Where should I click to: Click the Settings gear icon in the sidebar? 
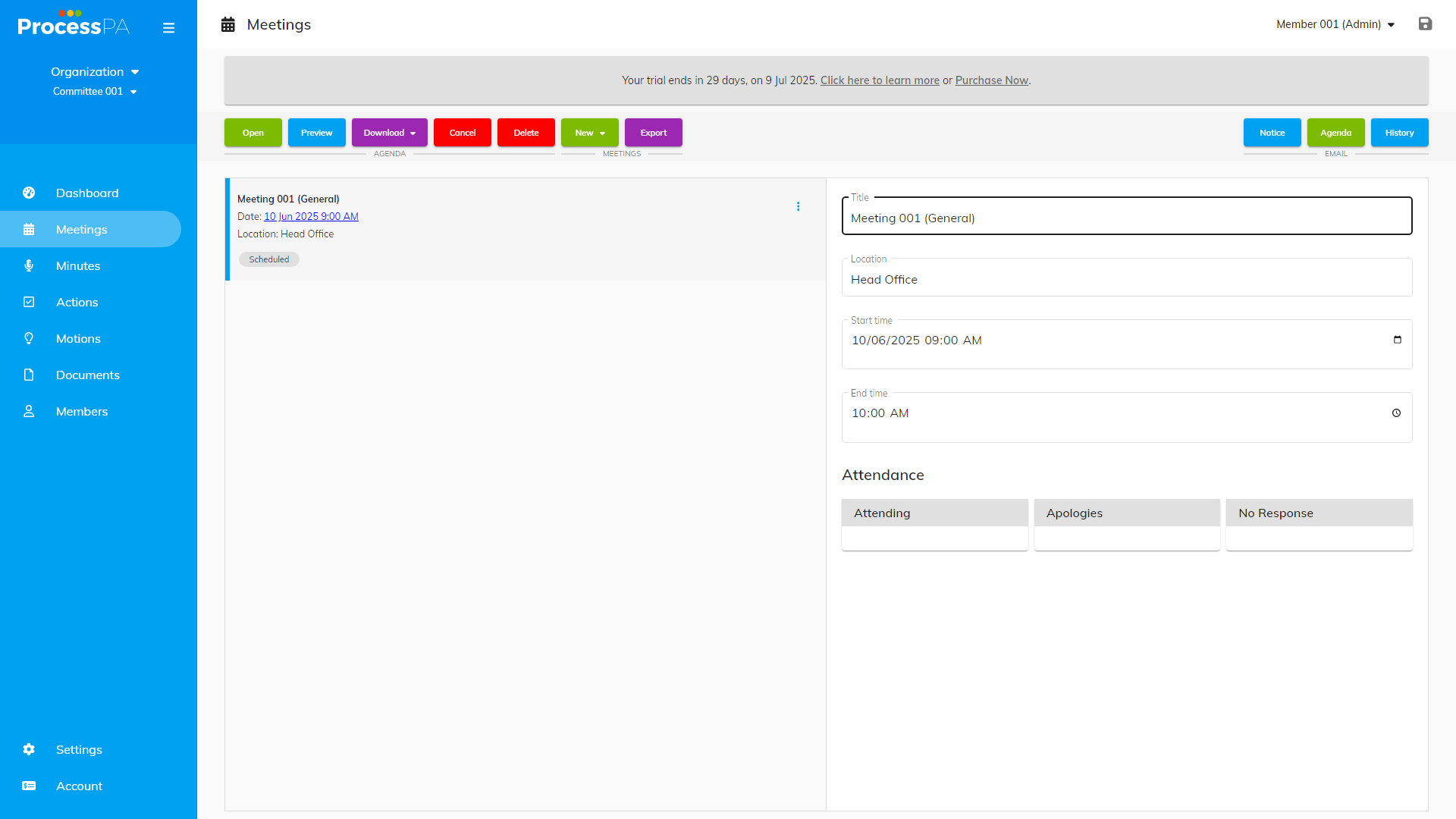[x=29, y=749]
